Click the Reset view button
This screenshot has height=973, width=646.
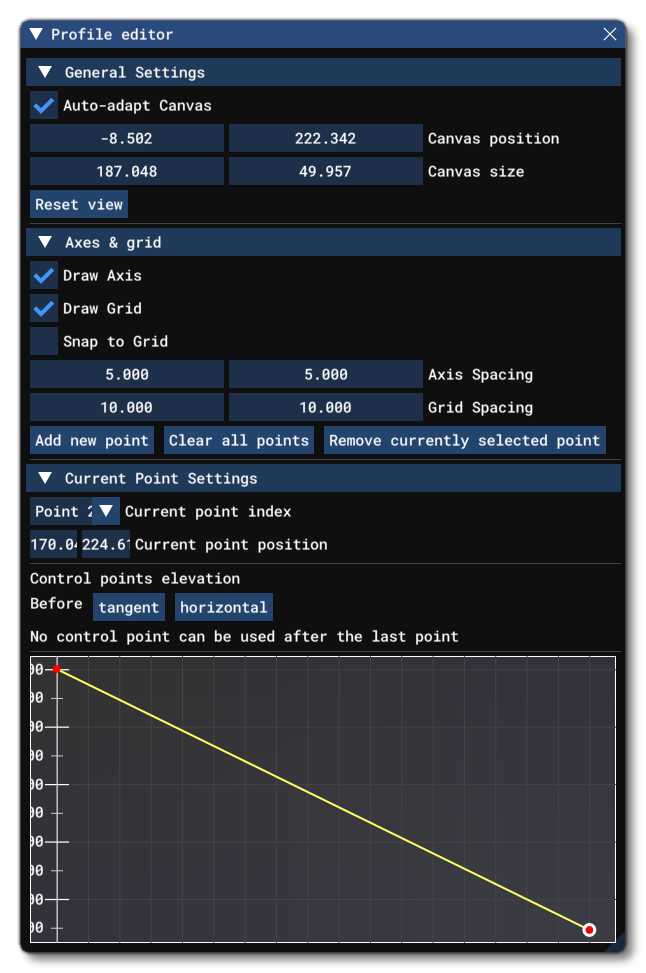79,204
